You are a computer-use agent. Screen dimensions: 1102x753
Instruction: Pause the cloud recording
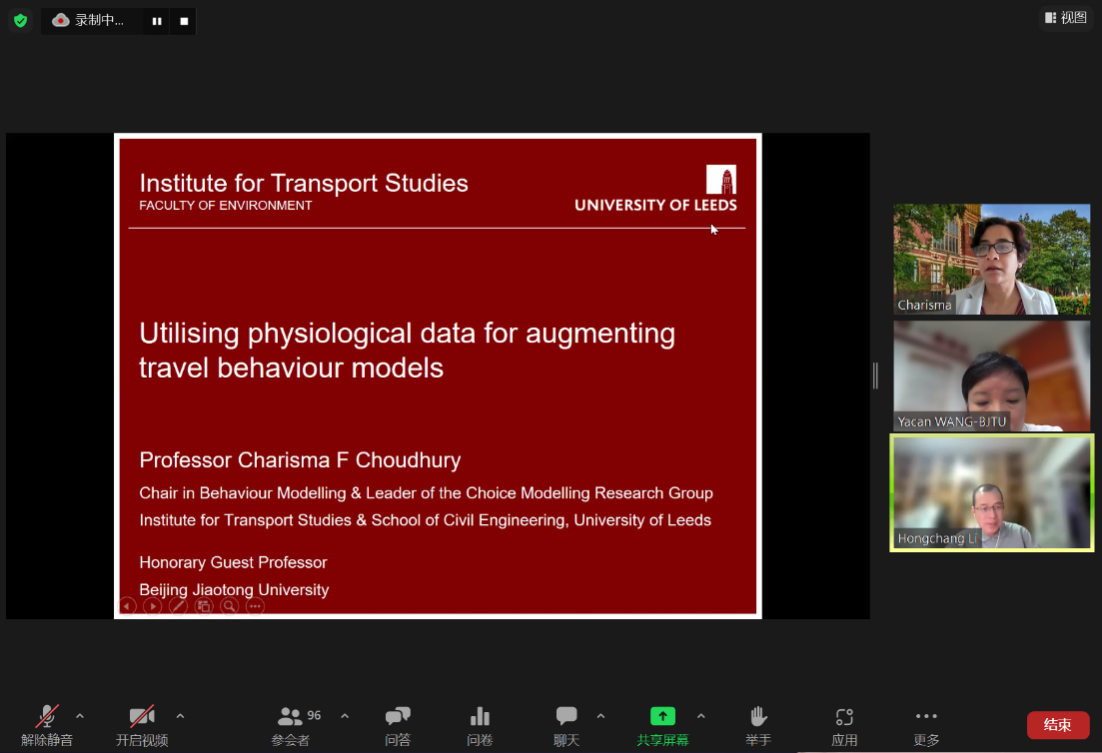tap(157, 21)
